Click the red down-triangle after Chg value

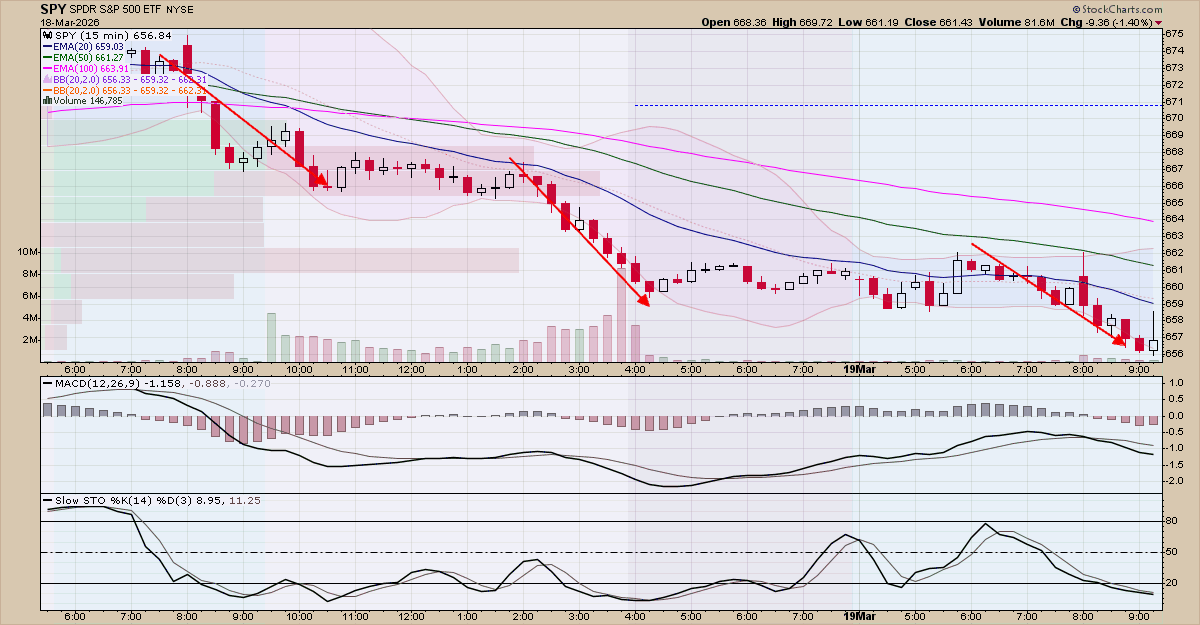pos(1158,22)
